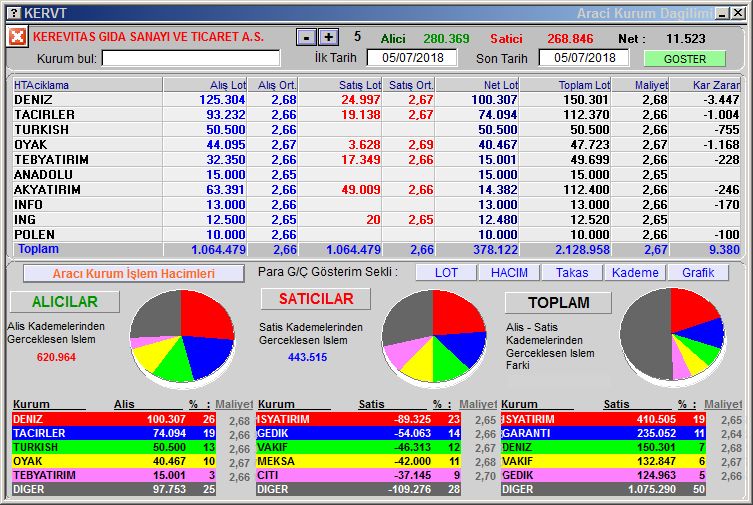753x505 pixels.
Task: Click pink CITI row in sellers list
Action: (359, 475)
